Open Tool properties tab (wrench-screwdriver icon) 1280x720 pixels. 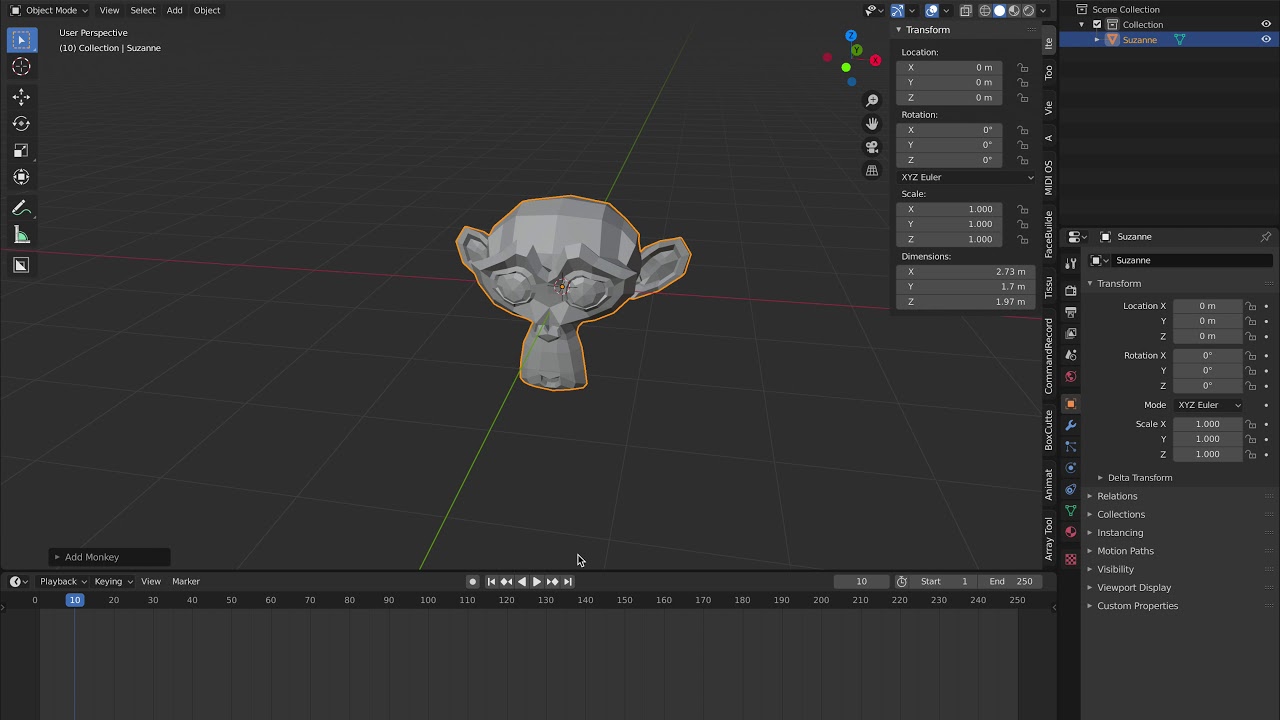click(1070, 262)
